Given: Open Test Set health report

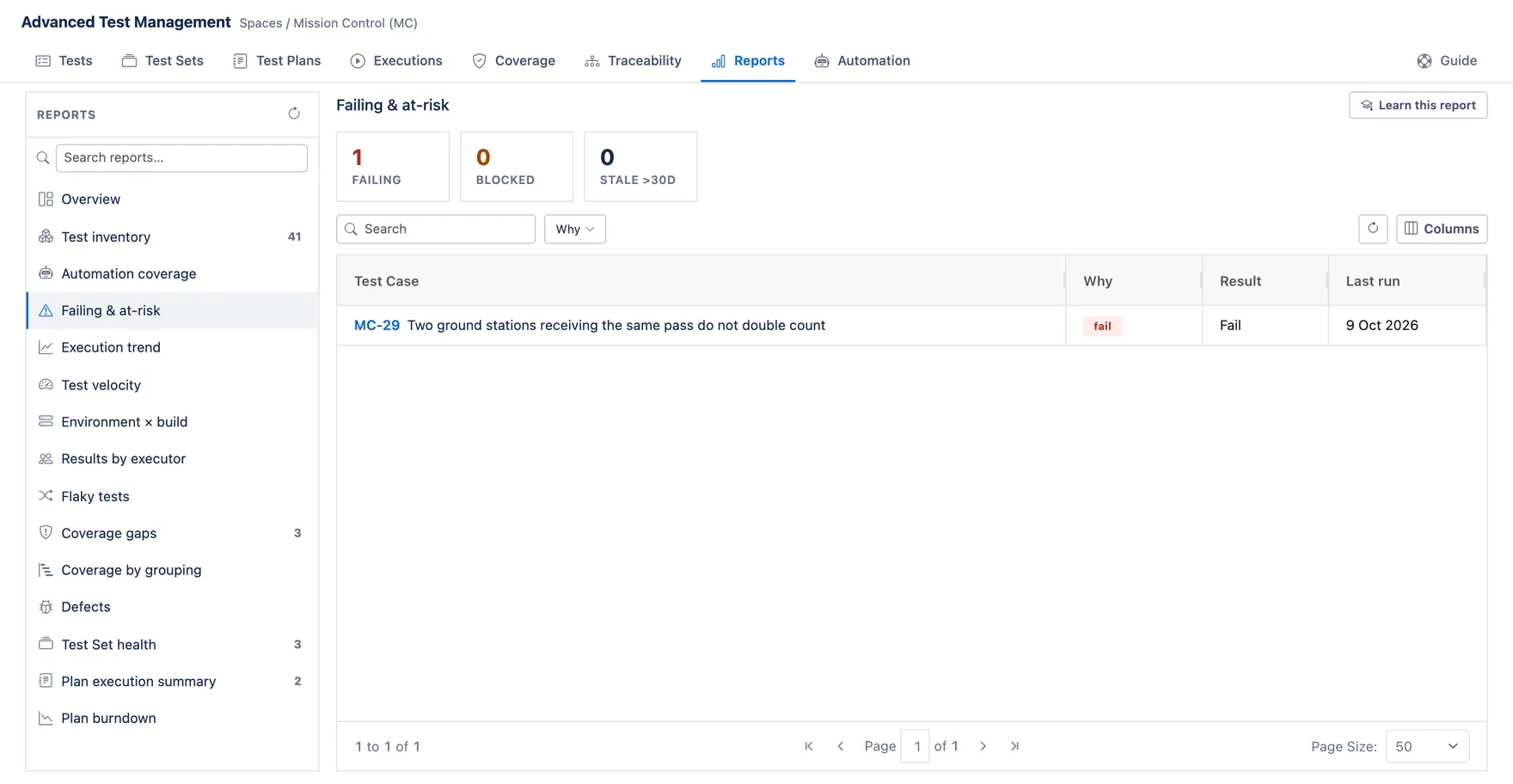Looking at the screenshot, I should click(x=173, y=645).
